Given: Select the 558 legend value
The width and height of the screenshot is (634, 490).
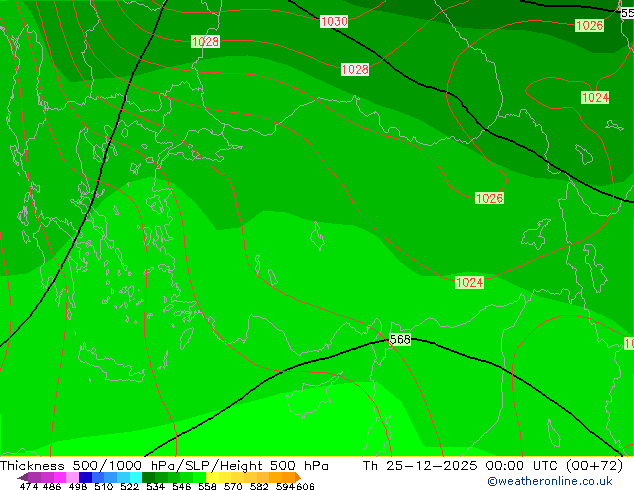Looking at the screenshot, I should pos(207,486).
